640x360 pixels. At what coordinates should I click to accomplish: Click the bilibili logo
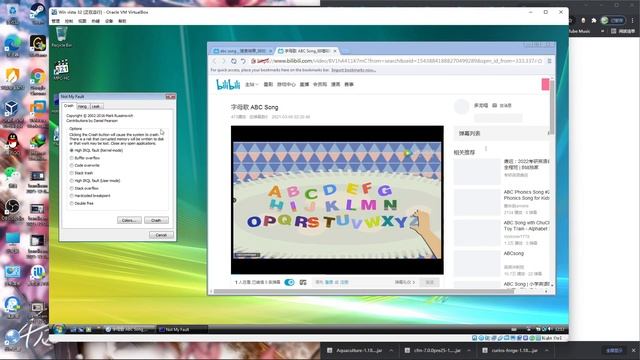(x=228, y=84)
